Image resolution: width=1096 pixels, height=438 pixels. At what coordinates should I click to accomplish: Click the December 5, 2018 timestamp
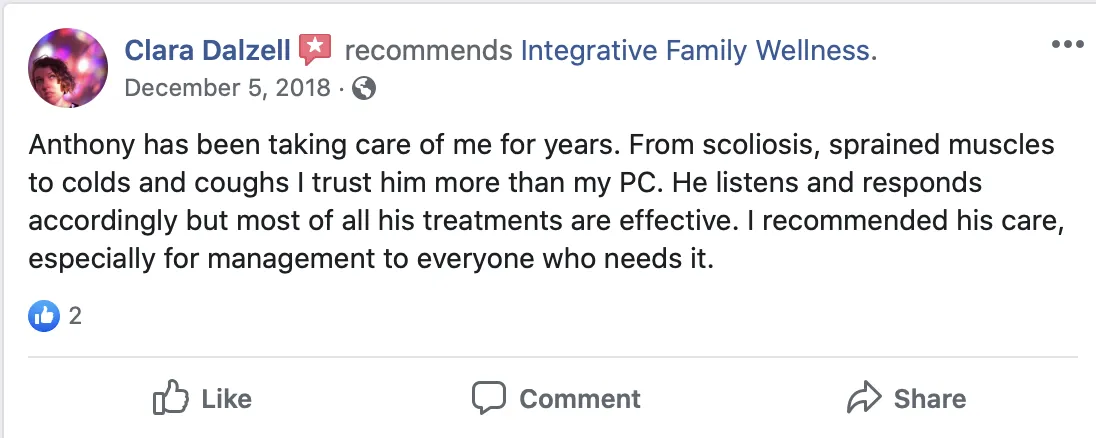226,88
